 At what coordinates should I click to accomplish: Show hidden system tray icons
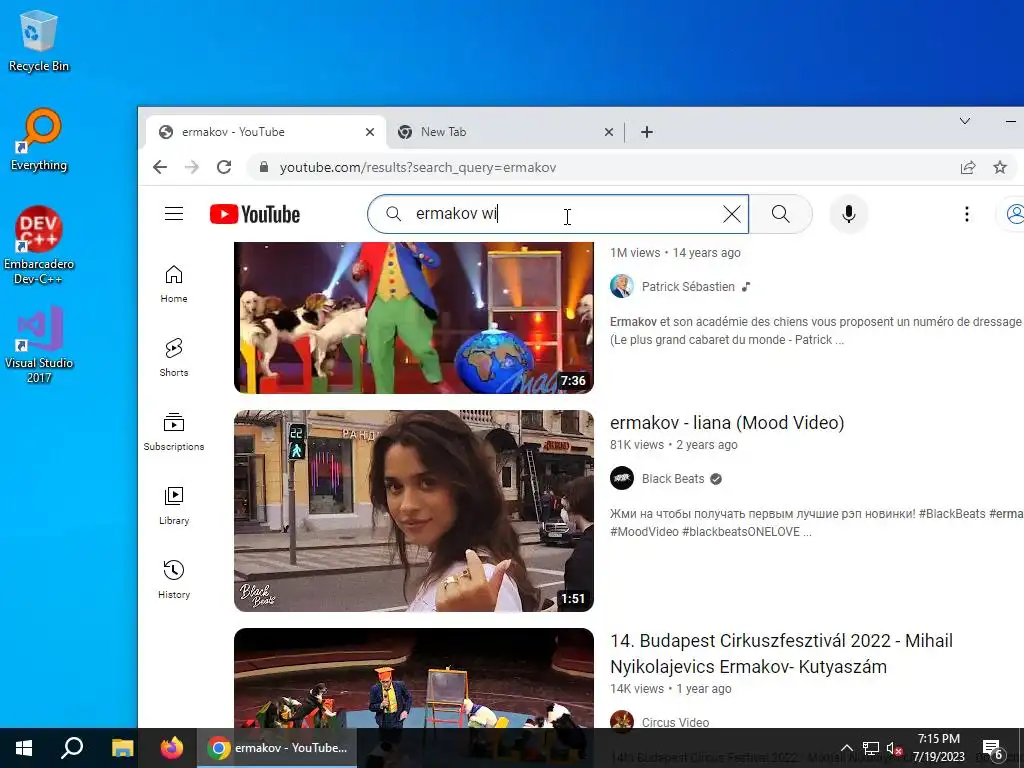(846, 748)
